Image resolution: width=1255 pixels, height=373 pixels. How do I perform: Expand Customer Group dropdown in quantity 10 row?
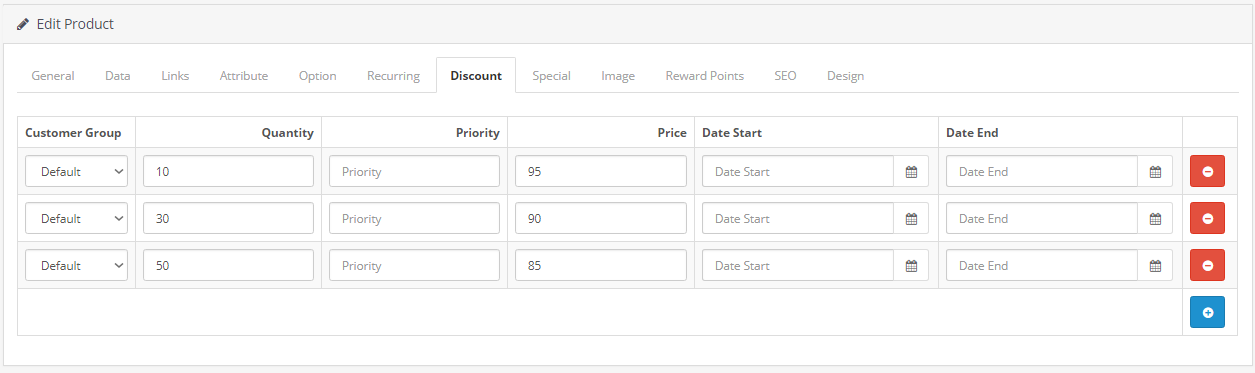76,171
